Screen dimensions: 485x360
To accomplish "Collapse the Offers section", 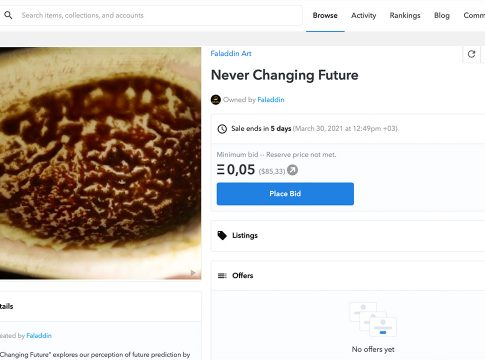I will click(x=348, y=276).
